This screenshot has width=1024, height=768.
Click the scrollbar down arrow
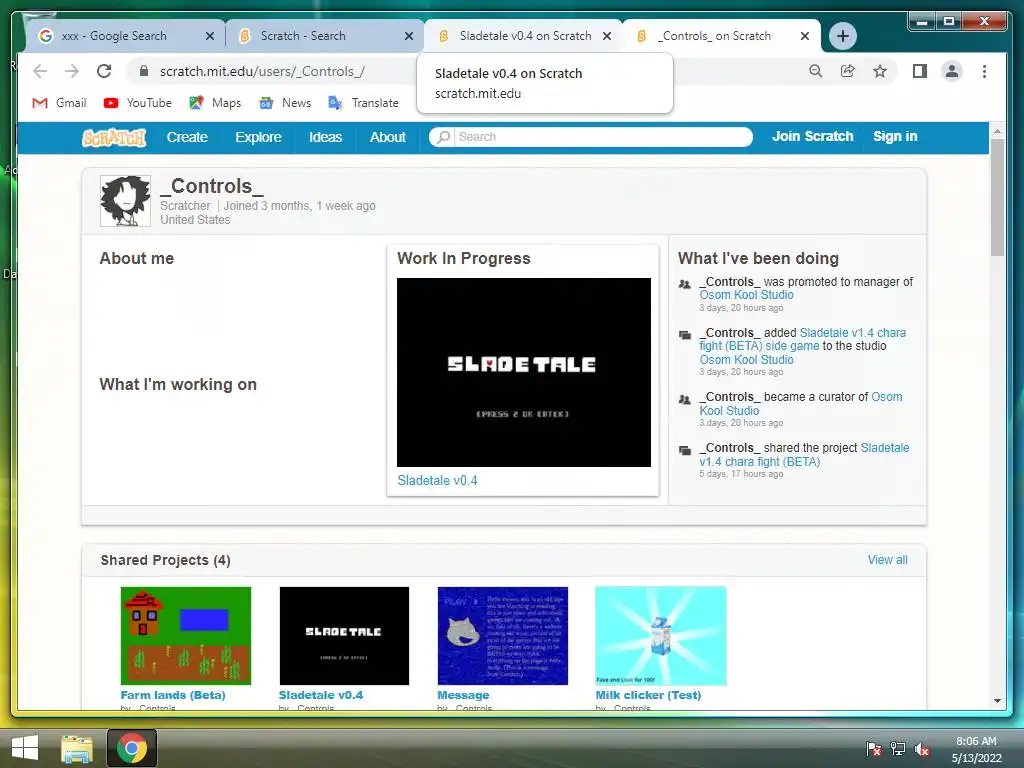[x=997, y=701]
